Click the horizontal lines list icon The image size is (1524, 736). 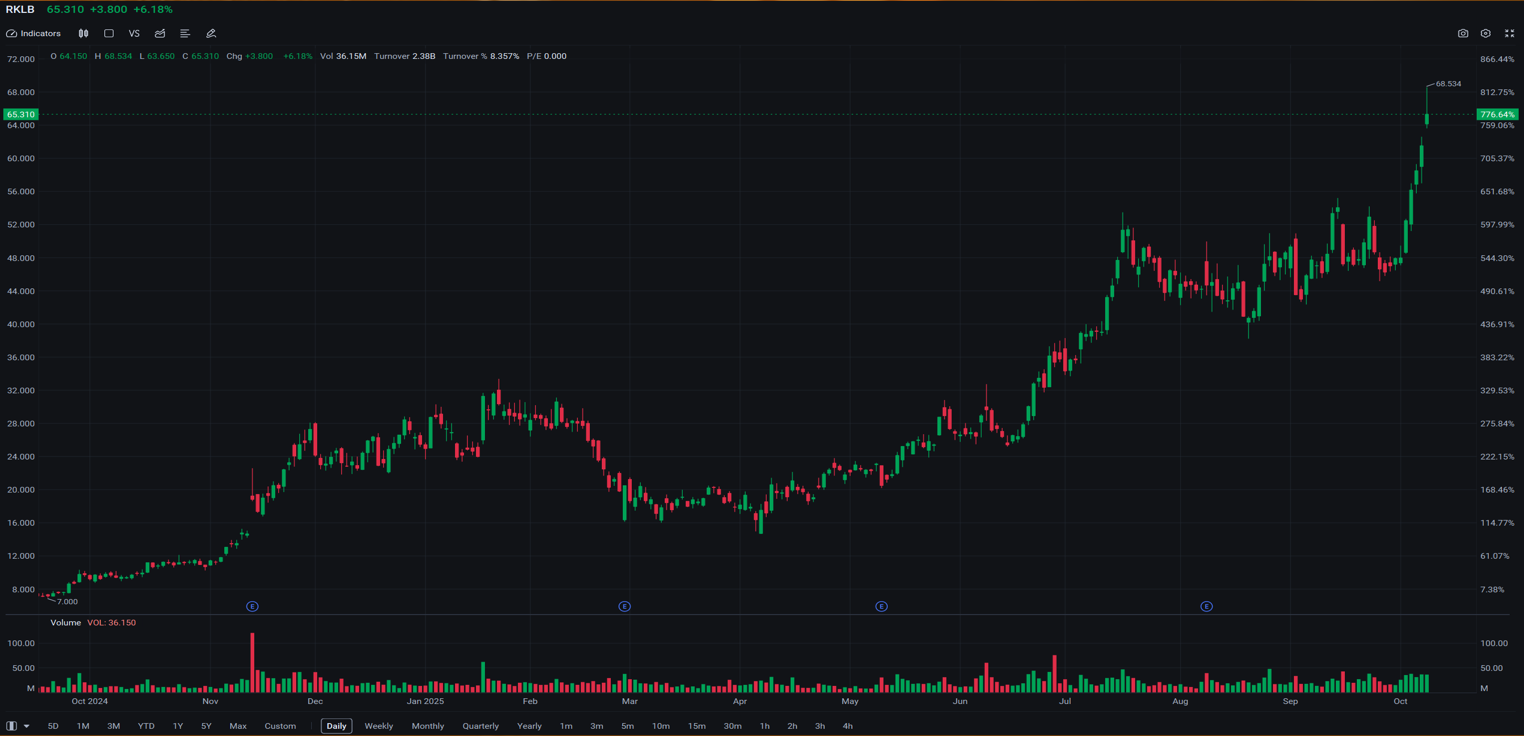(185, 34)
